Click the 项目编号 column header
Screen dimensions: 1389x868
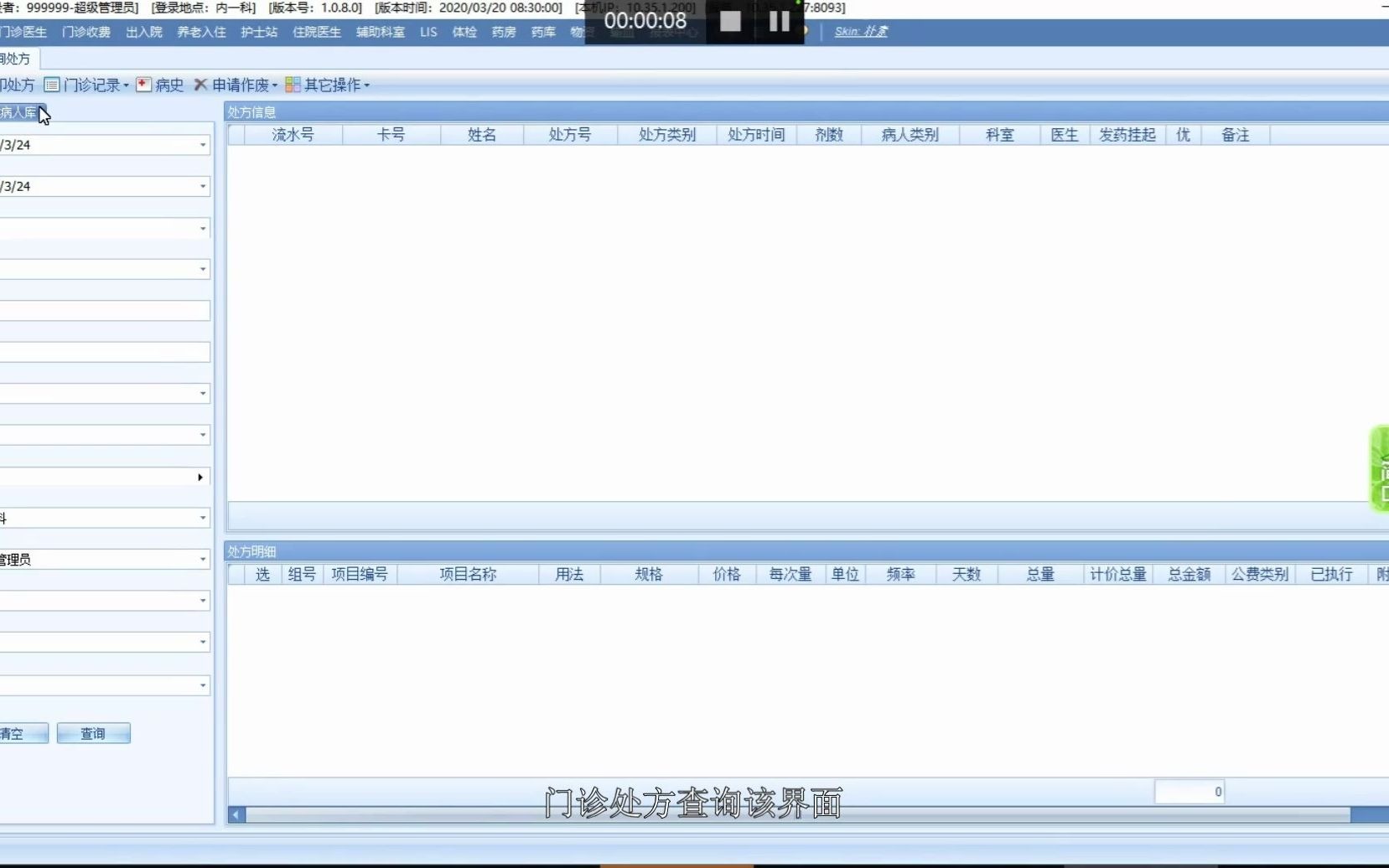(360, 575)
